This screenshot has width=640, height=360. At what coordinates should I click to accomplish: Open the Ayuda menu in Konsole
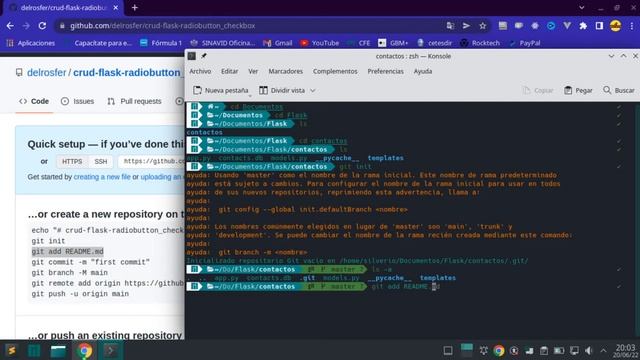coord(423,71)
